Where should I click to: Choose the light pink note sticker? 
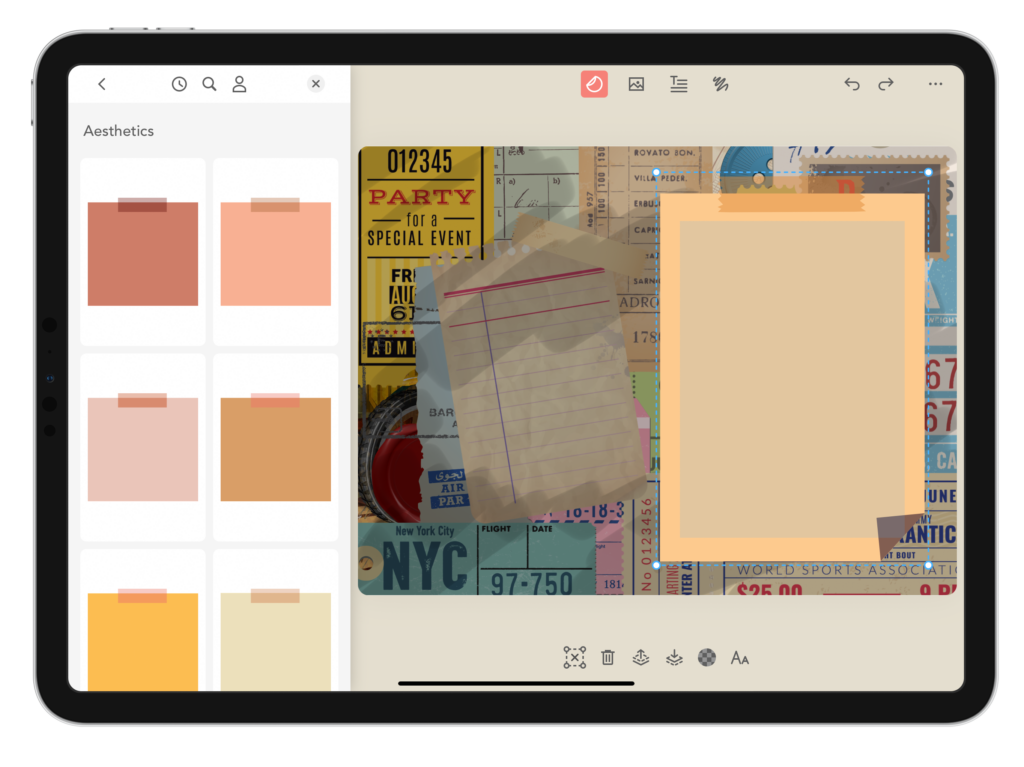142,447
